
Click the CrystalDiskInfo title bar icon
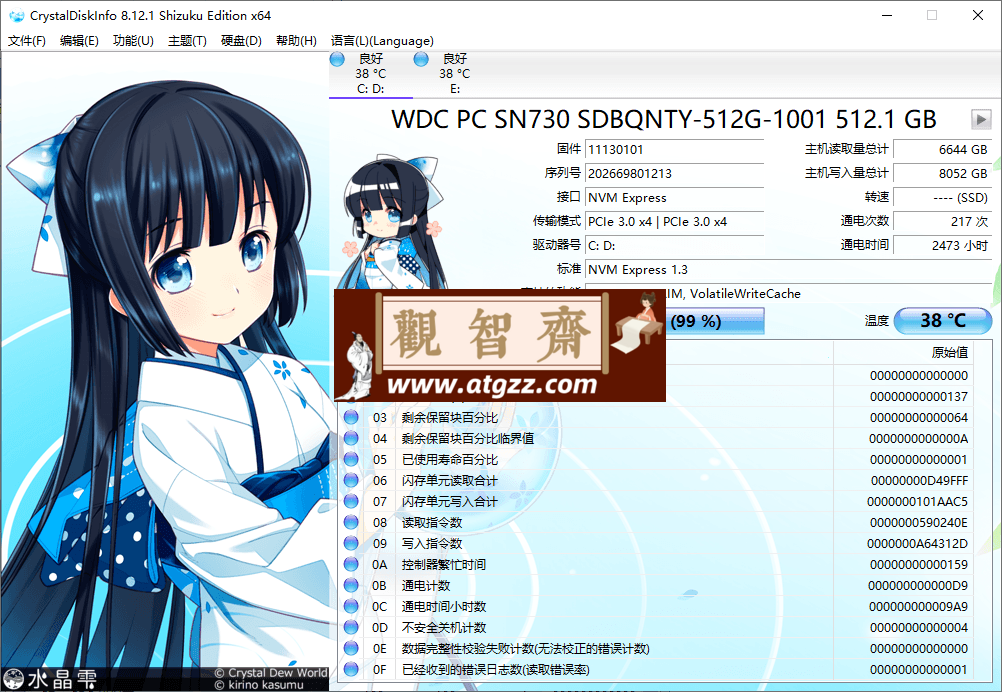click(x=17, y=15)
